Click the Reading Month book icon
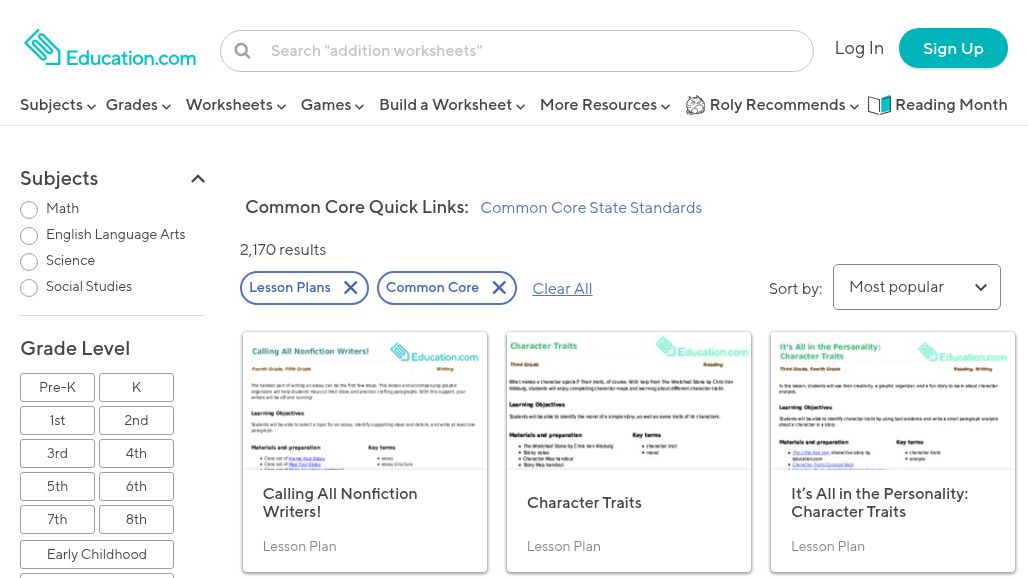This screenshot has width=1028, height=578. [879, 105]
